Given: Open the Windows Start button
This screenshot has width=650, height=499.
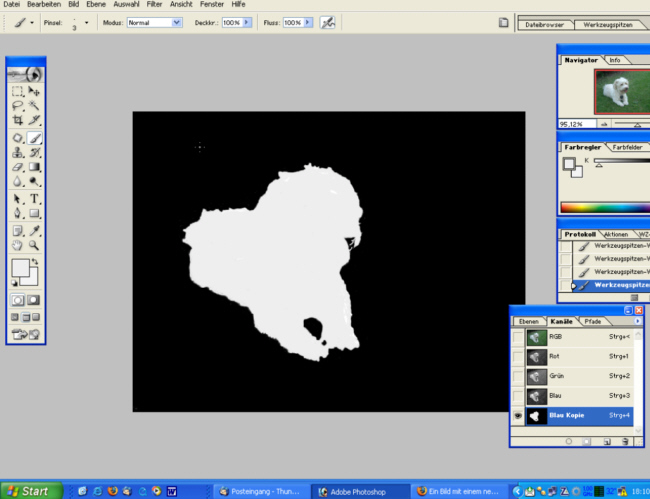Looking at the screenshot, I should [30, 491].
